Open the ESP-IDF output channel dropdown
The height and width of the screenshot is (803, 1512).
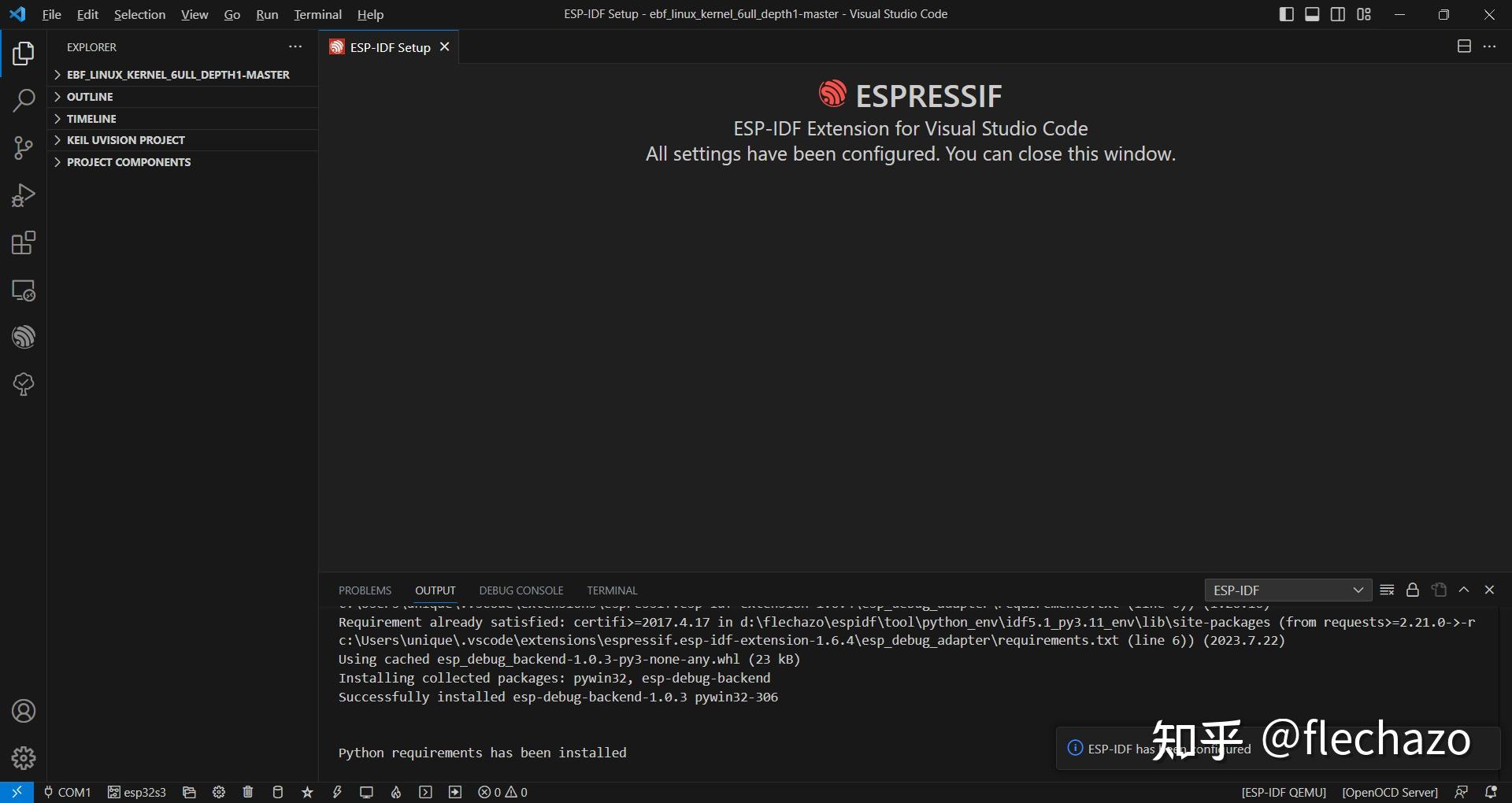click(x=1288, y=590)
